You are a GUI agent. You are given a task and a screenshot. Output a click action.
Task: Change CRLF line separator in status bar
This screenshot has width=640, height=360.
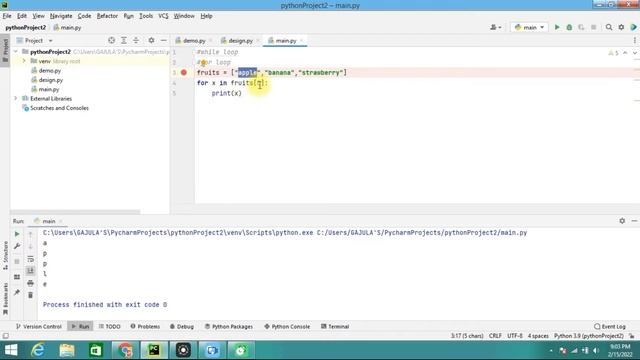[x=495, y=336]
